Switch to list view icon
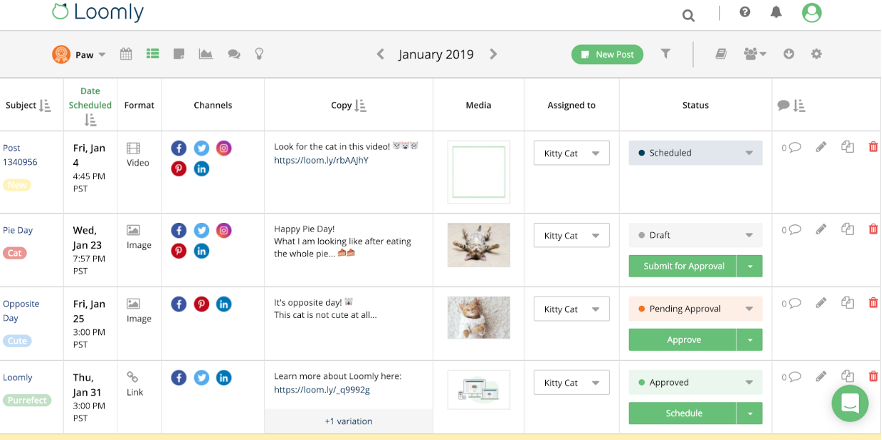Screen dimensions: 882x440 tap(153, 54)
